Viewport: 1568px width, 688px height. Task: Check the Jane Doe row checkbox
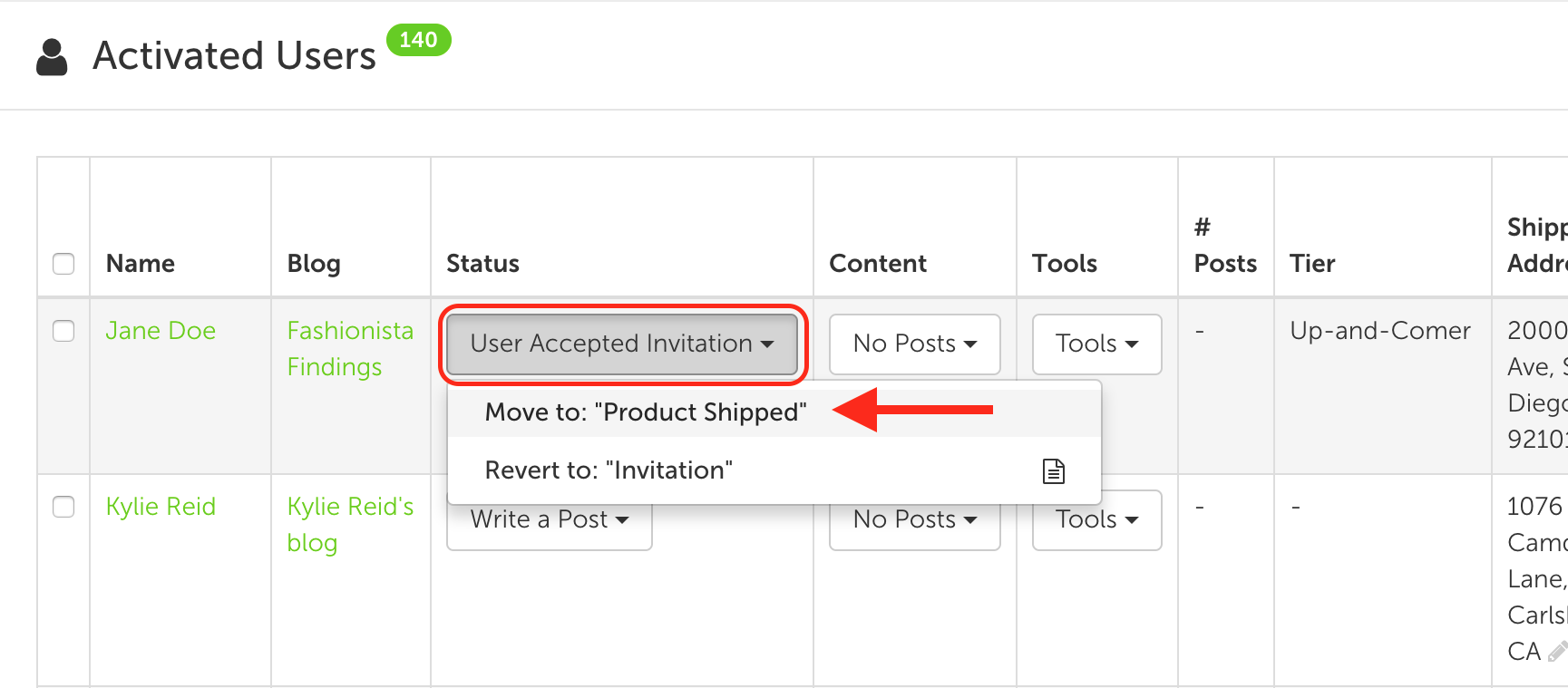(x=63, y=331)
